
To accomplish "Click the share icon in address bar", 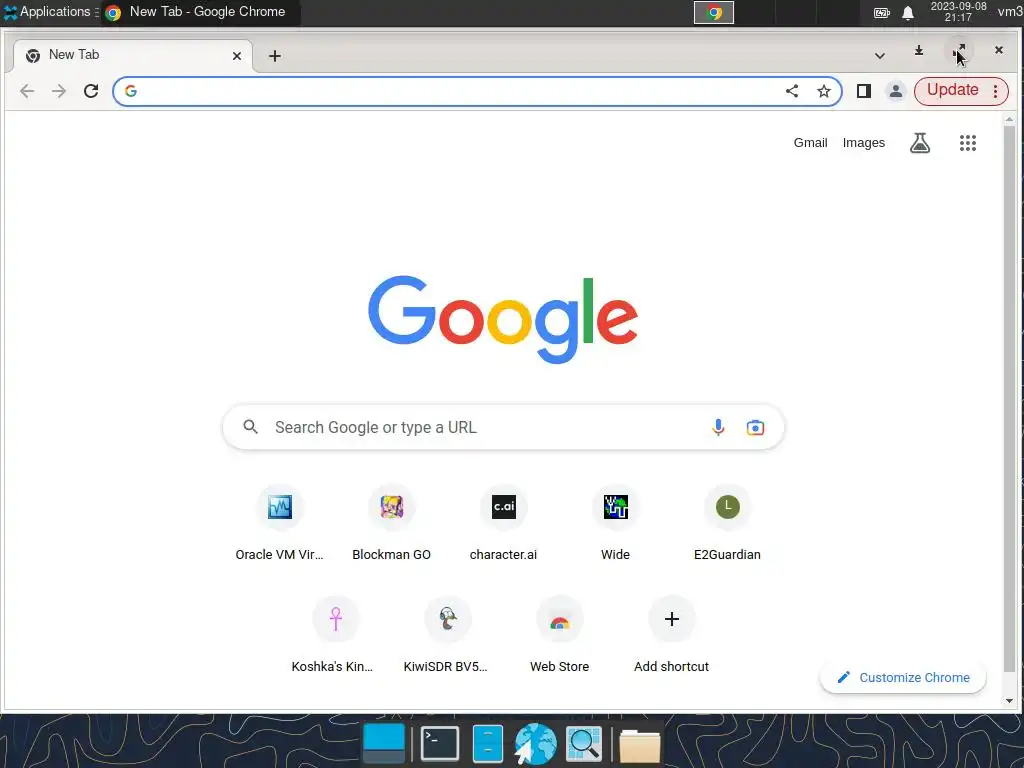I will click(792, 91).
